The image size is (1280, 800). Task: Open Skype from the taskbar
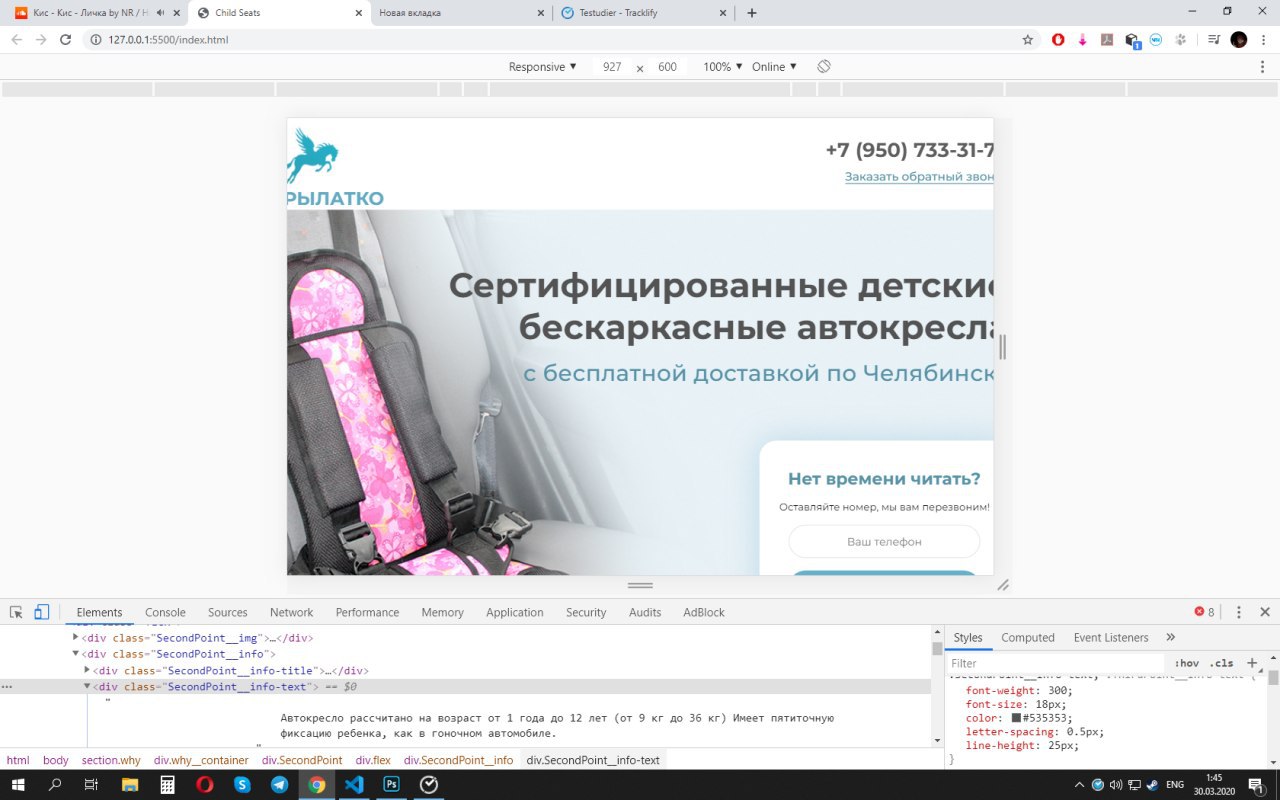(x=242, y=785)
